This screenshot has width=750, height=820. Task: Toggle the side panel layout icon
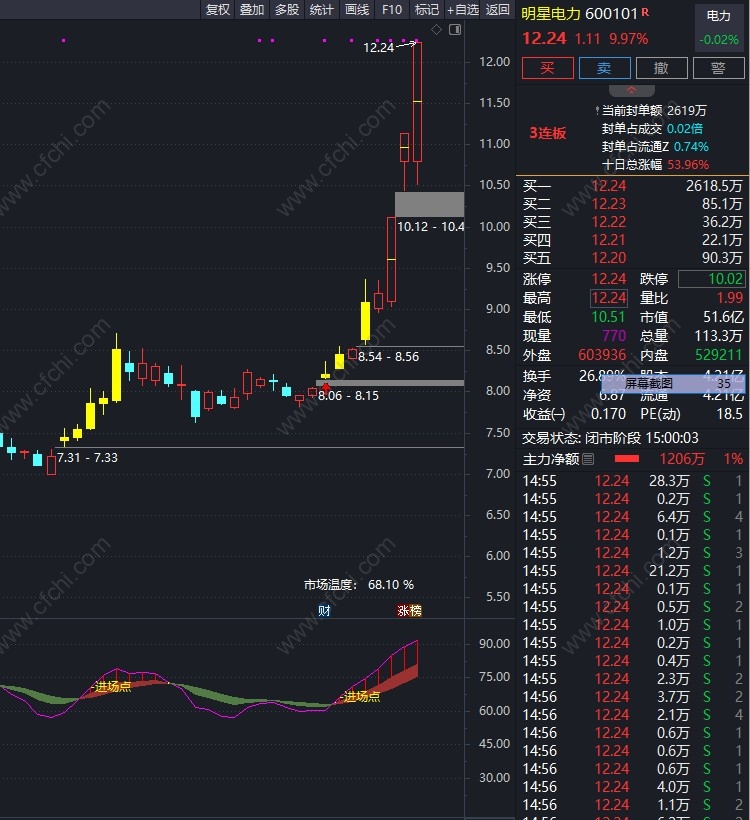pos(455,30)
